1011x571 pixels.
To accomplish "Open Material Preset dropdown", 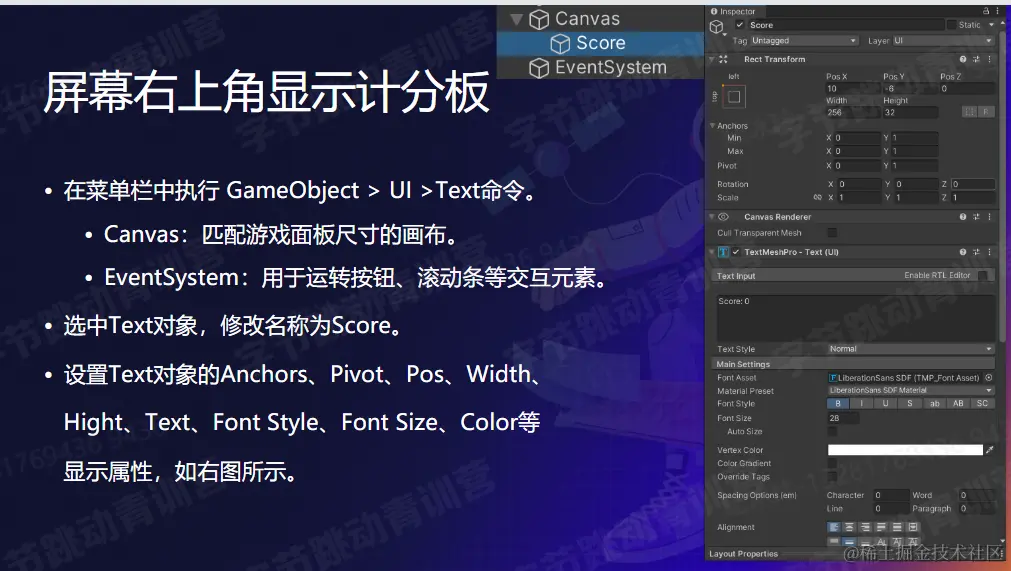I will (x=910, y=391).
